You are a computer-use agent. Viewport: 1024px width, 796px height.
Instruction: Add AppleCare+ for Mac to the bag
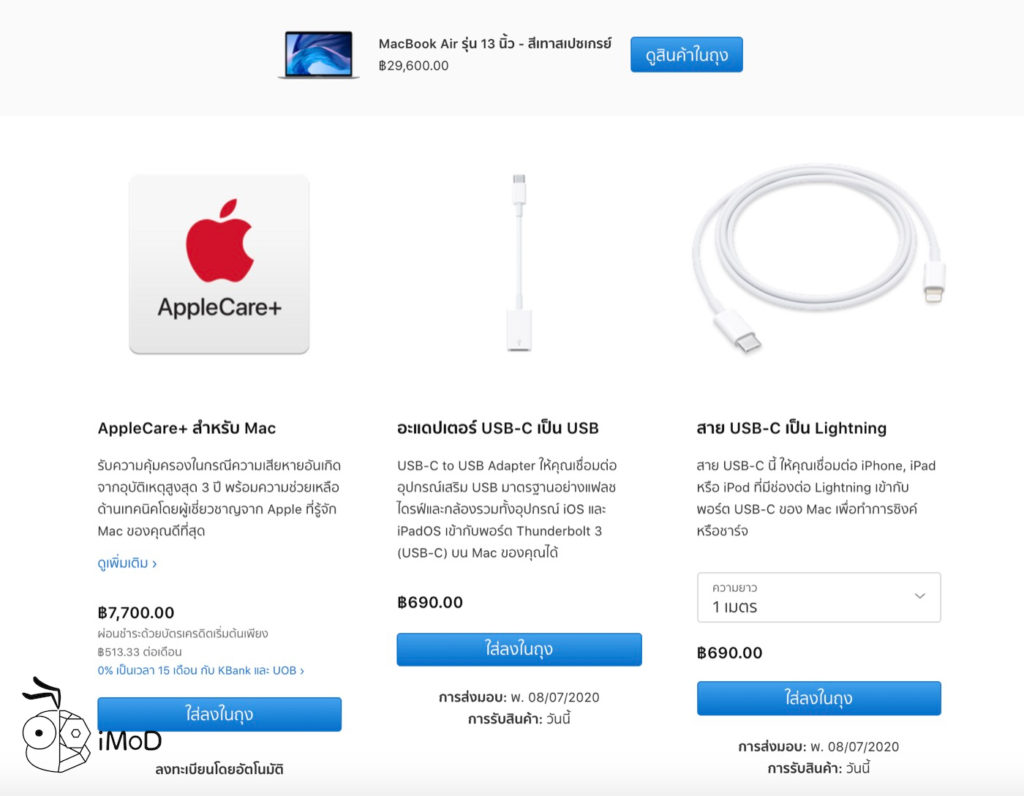[x=219, y=714]
